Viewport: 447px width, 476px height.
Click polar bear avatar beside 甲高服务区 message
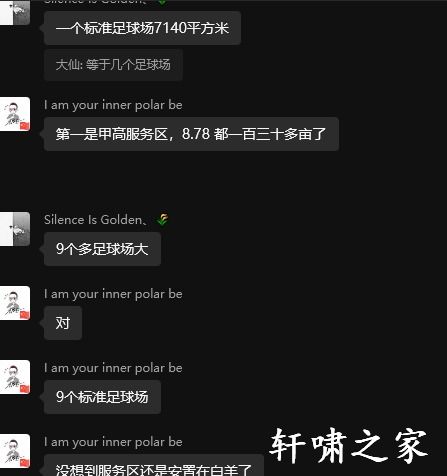coord(15,114)
